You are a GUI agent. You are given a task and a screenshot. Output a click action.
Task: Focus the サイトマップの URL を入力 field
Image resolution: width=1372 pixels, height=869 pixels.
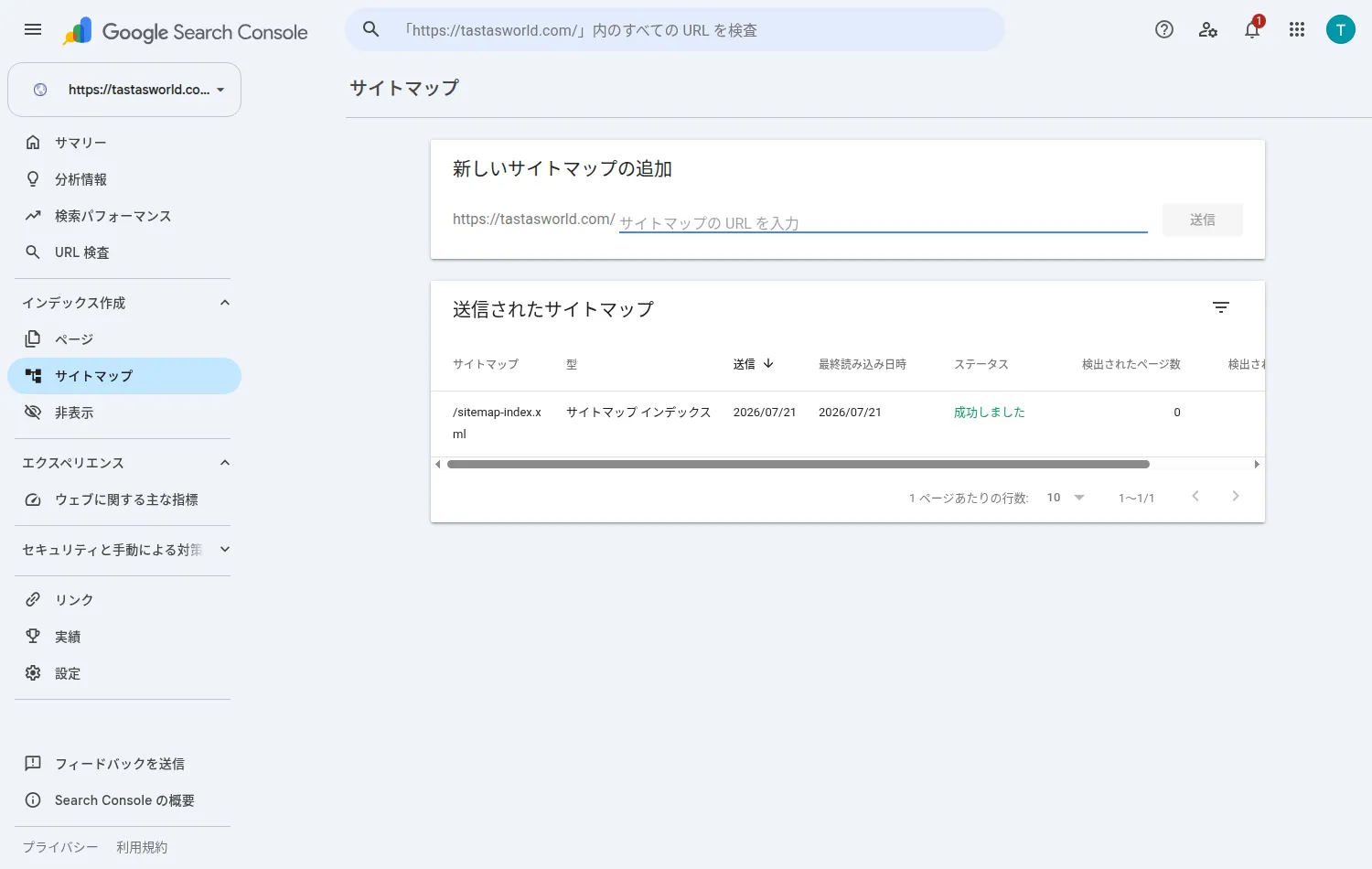[x=883, y=222]
